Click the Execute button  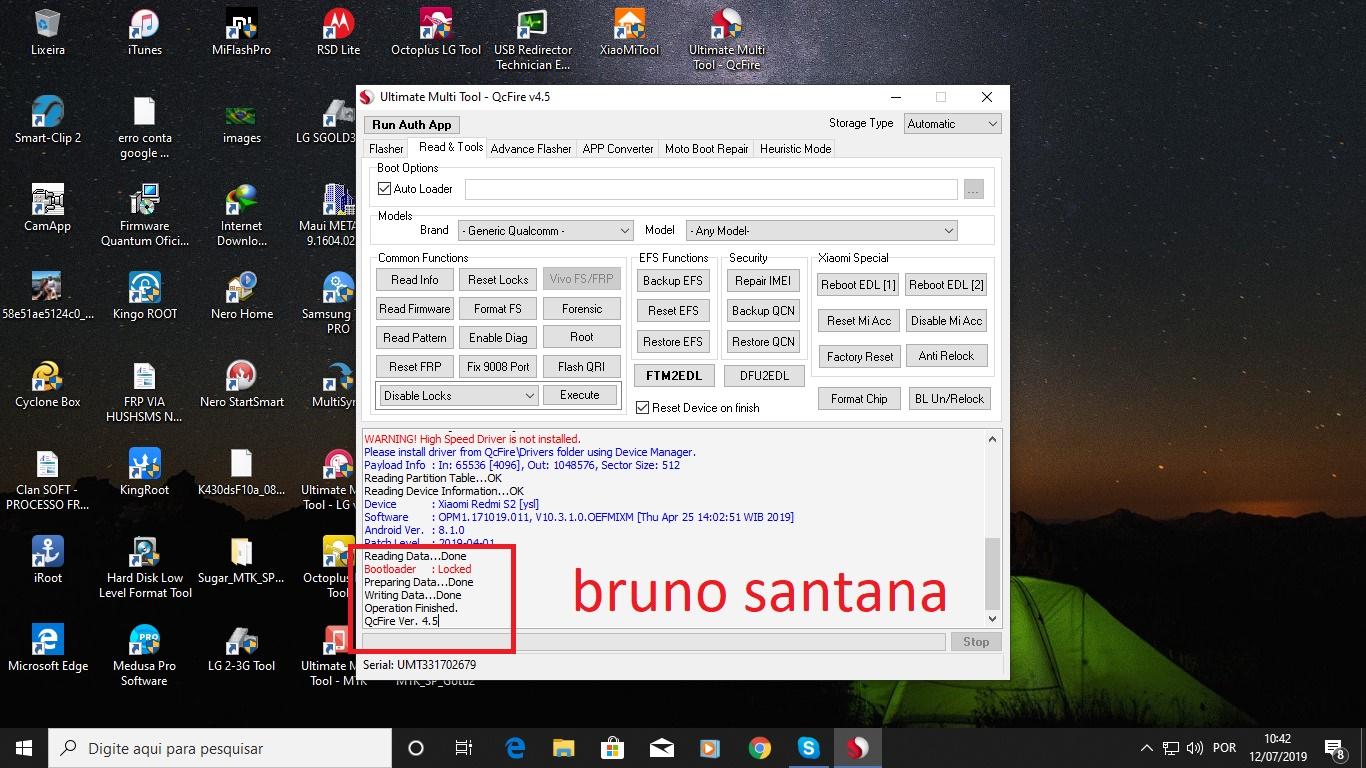point(580,395)
